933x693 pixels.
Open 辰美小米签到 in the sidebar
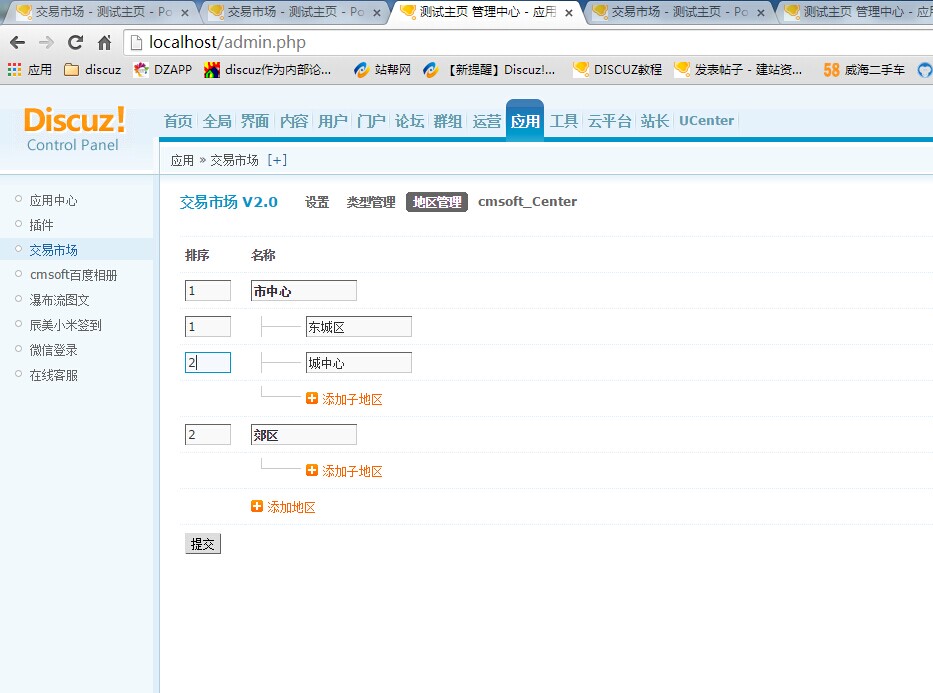click(x=65, y=325)
